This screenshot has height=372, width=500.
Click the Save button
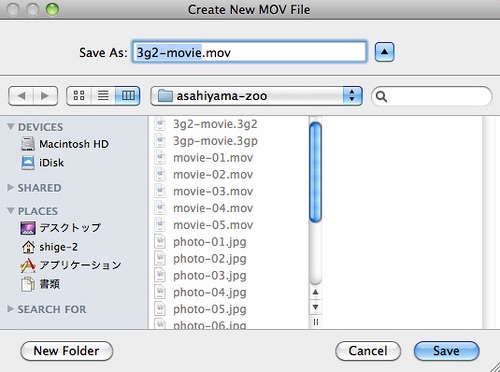[446, 351]
